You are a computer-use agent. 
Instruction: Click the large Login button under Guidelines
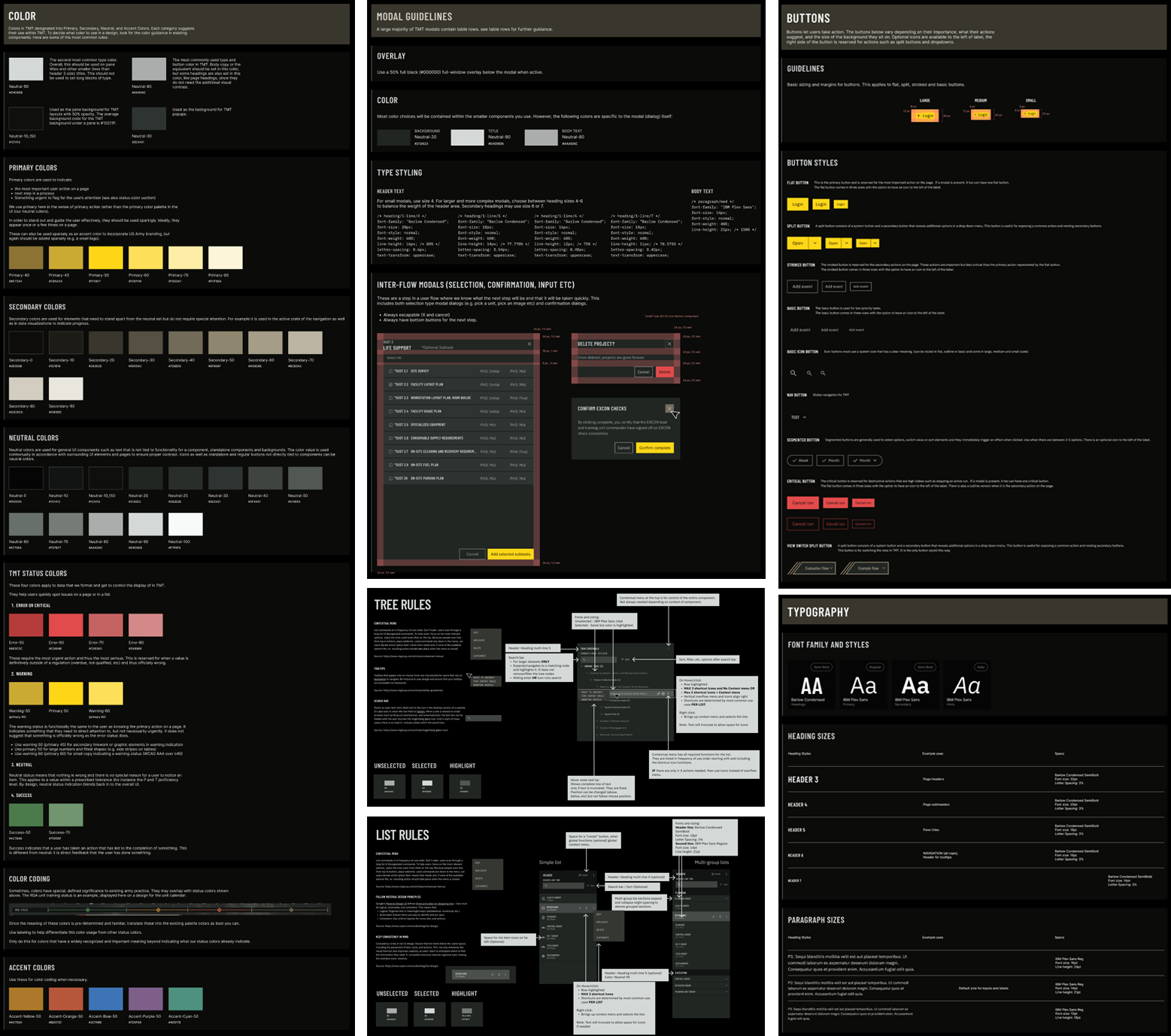point(926,115)
